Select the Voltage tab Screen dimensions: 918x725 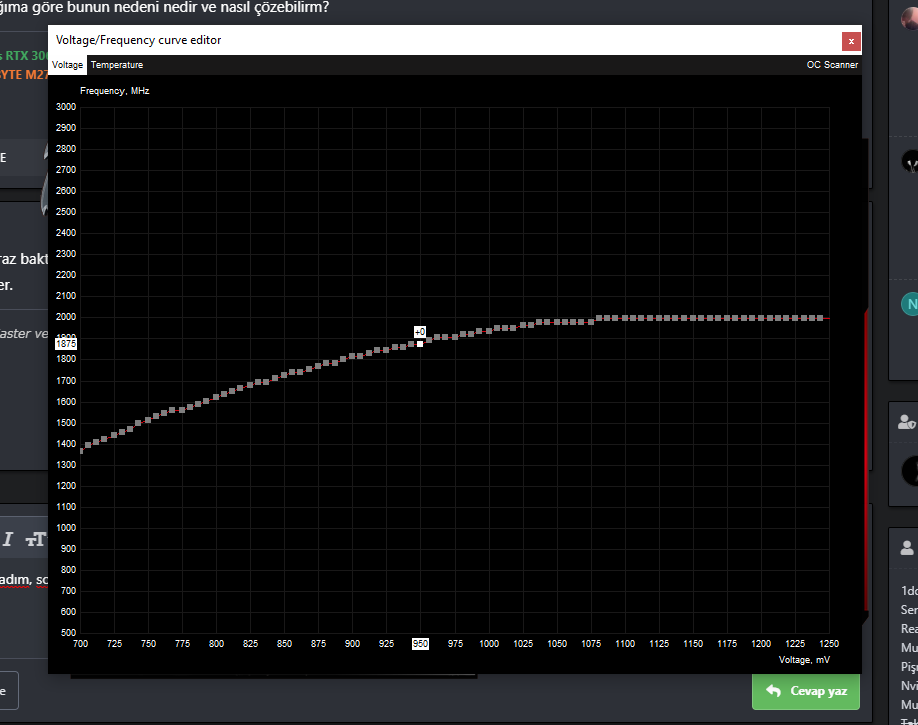pyautogui.click(x=67, y=65)
